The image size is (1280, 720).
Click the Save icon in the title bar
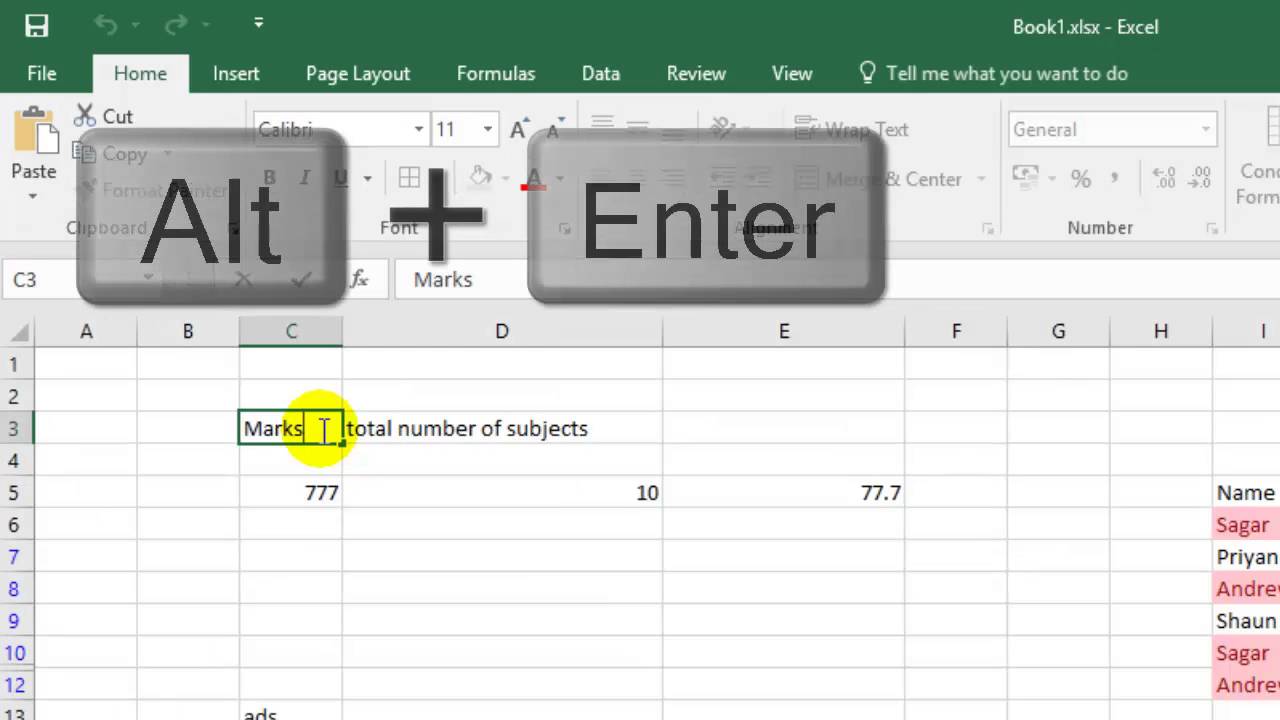coord(37,26)
